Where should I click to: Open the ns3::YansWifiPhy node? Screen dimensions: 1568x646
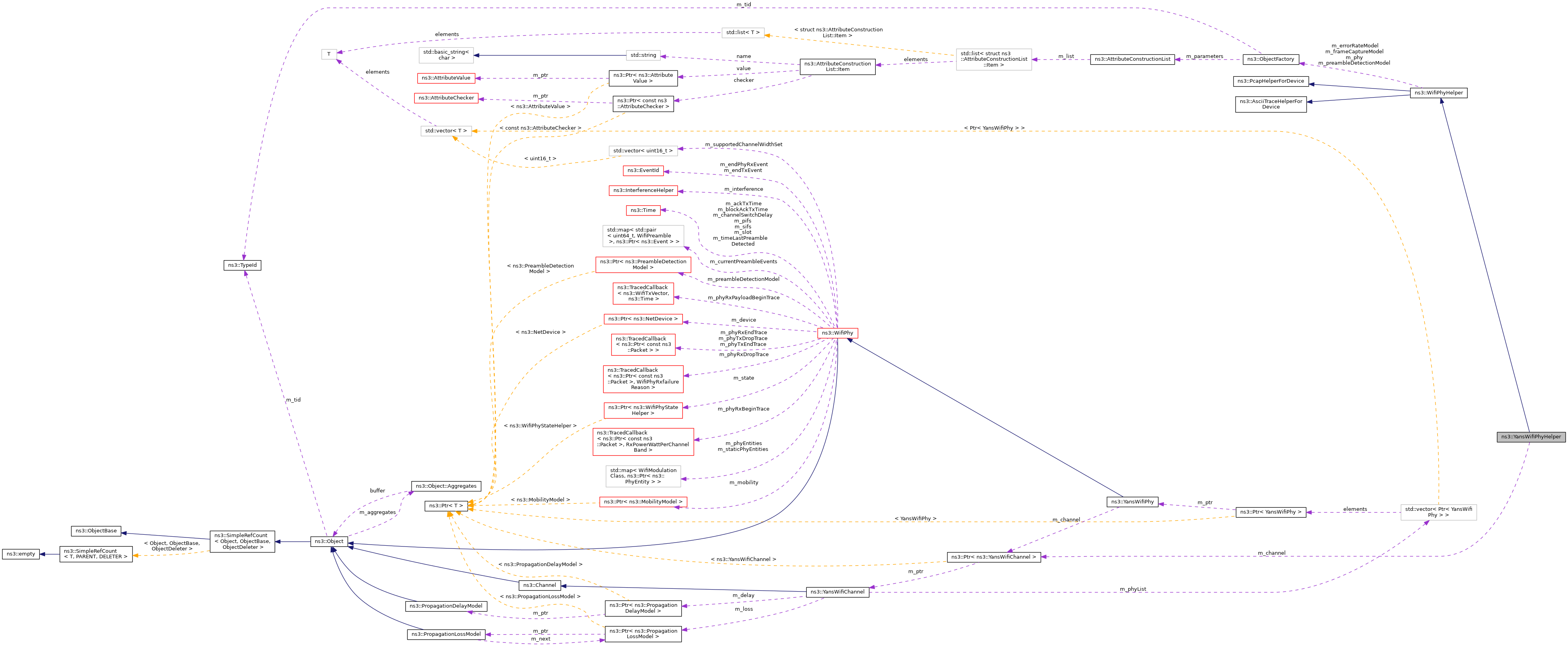(x=1132, y=502)
